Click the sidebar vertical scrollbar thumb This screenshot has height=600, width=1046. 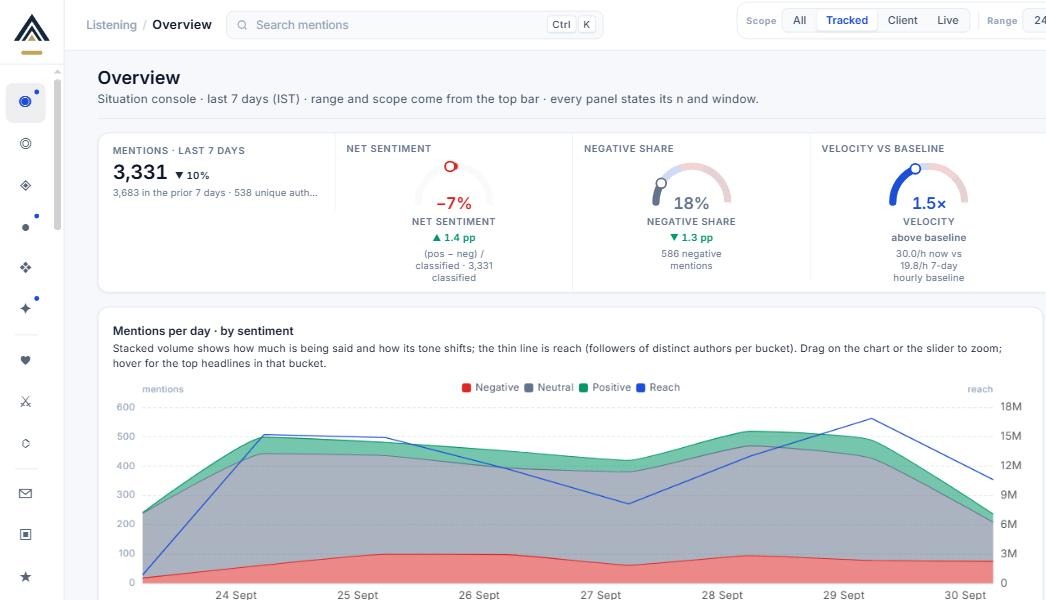coord(57,155)
